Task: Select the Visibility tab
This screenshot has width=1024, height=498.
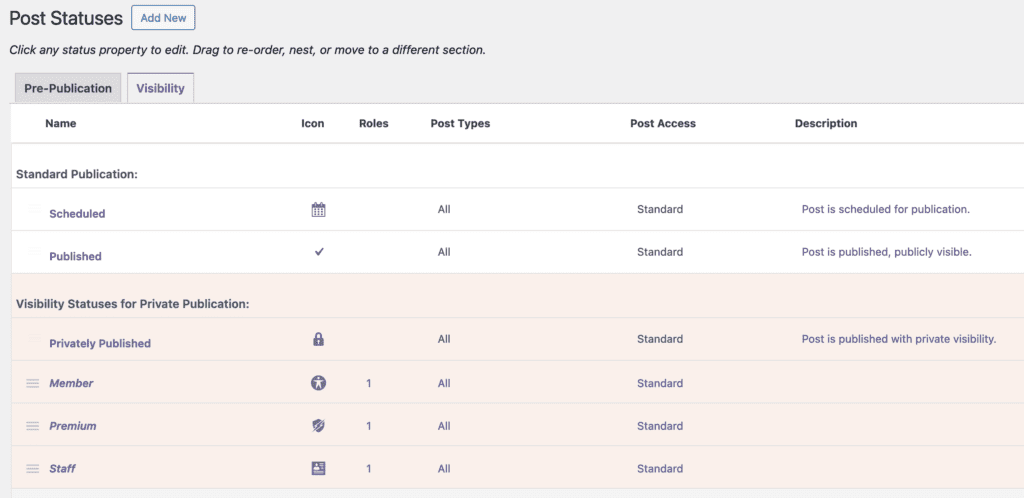Action: [x=160, y=88]
